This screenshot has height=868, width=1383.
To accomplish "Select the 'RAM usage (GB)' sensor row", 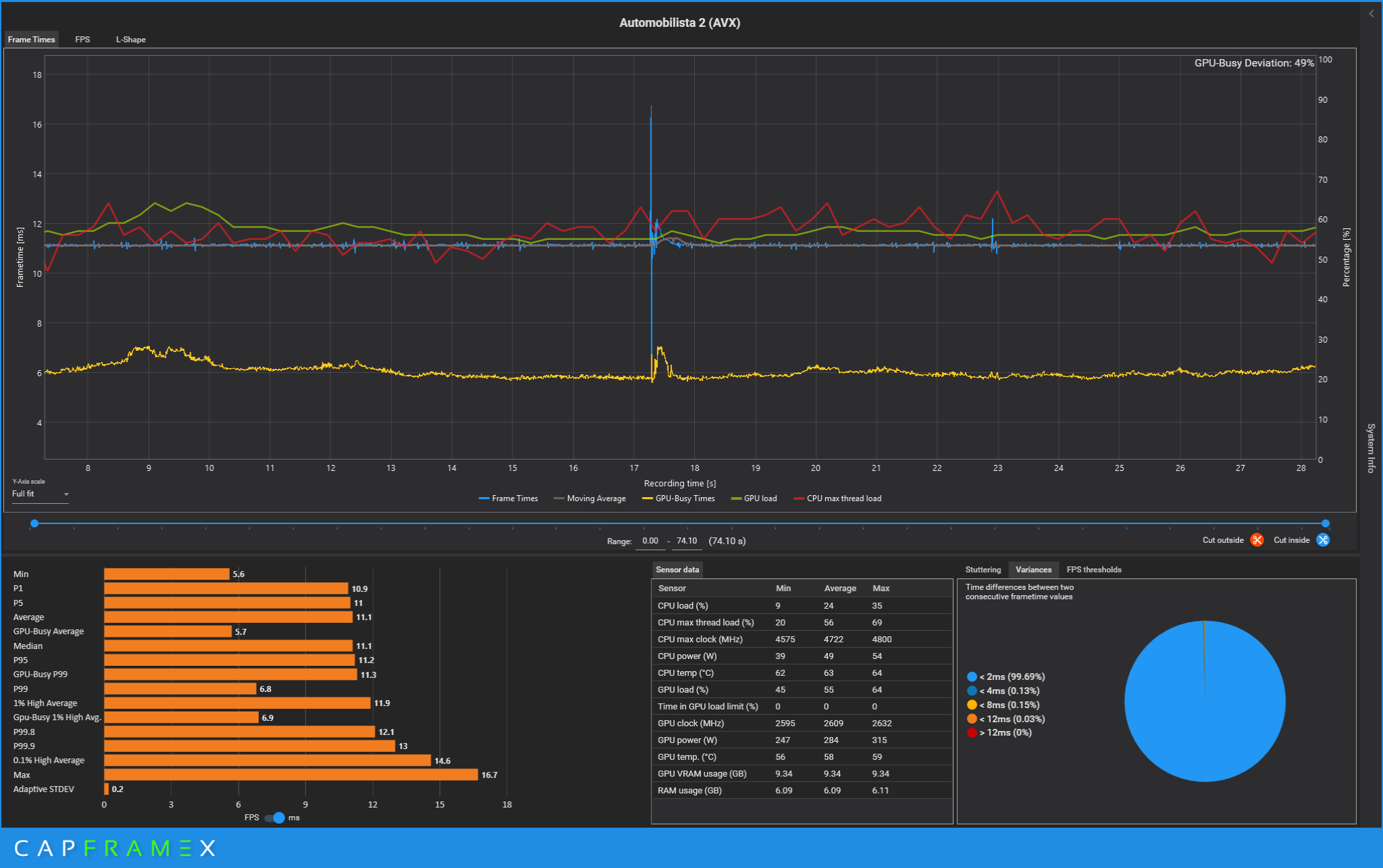I will 802,791.
